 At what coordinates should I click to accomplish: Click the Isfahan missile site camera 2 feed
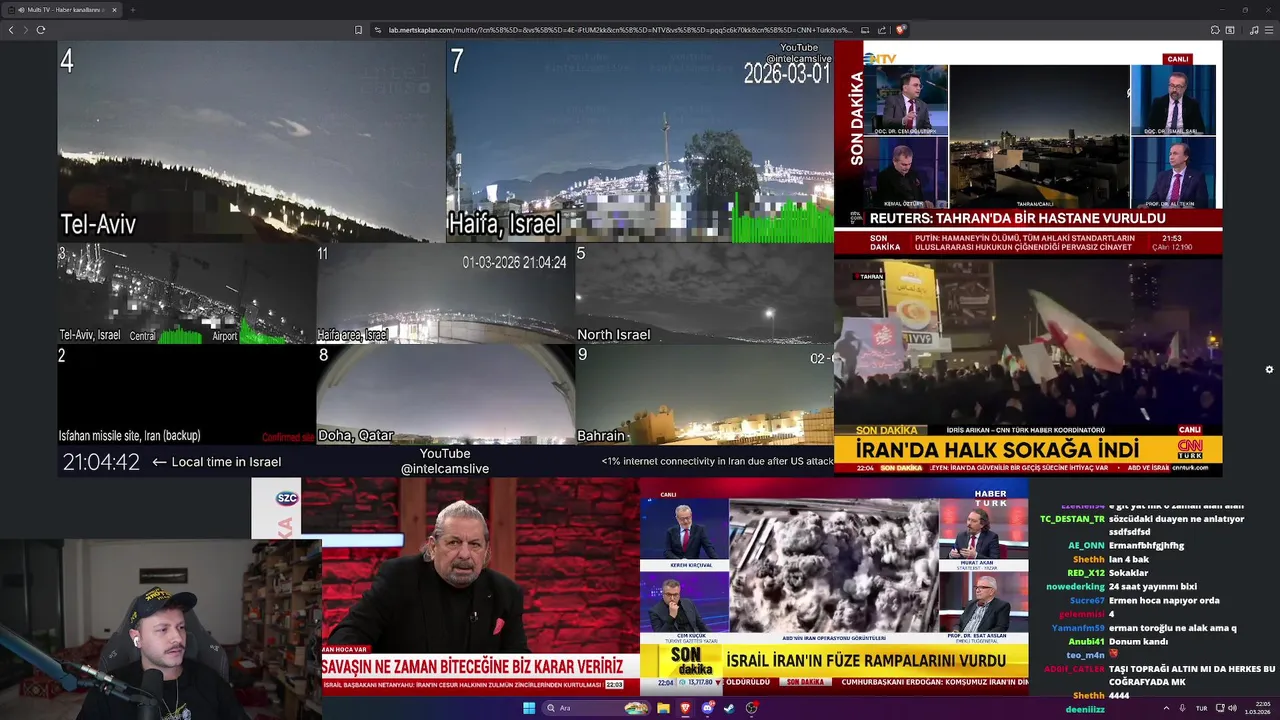click(x=186, y=394)
